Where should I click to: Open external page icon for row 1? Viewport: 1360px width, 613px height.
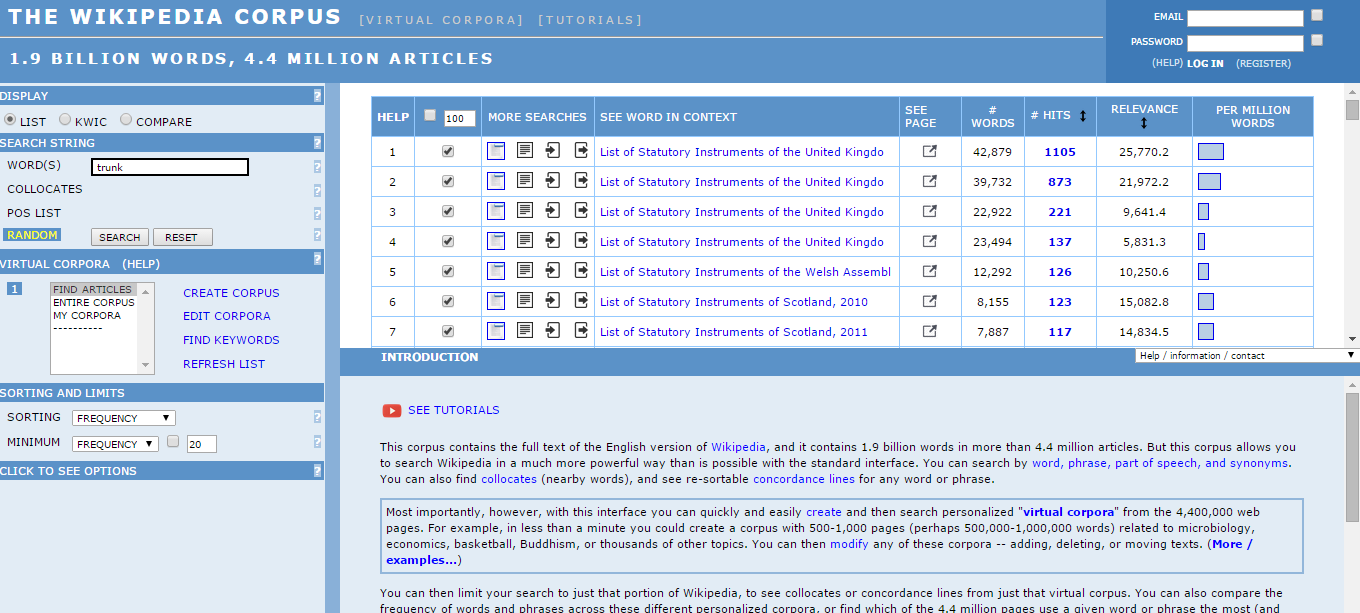point(930,152)
